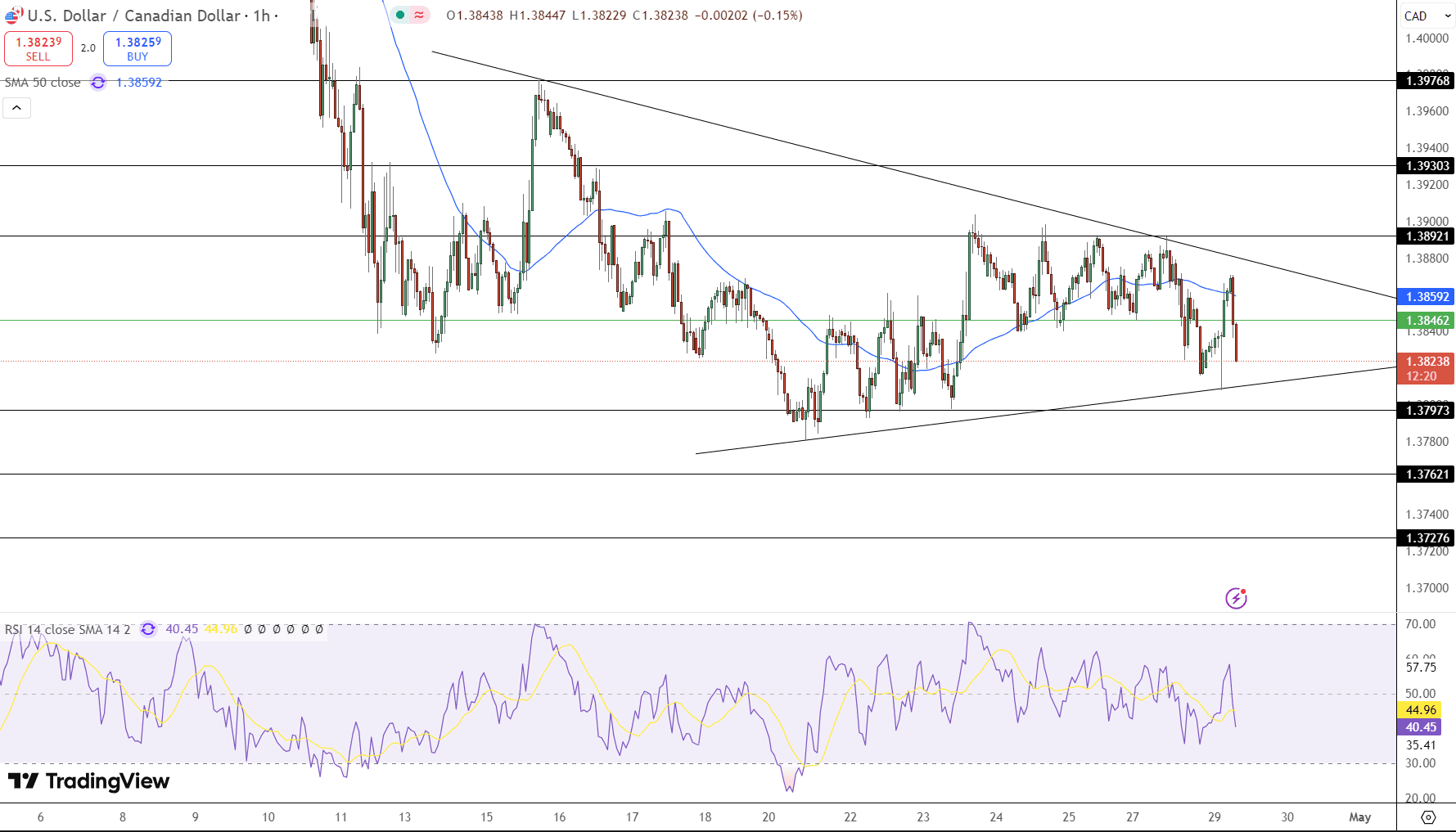
Task: Click the RSI 70.00 scale label
Action: coord(1420,624)
